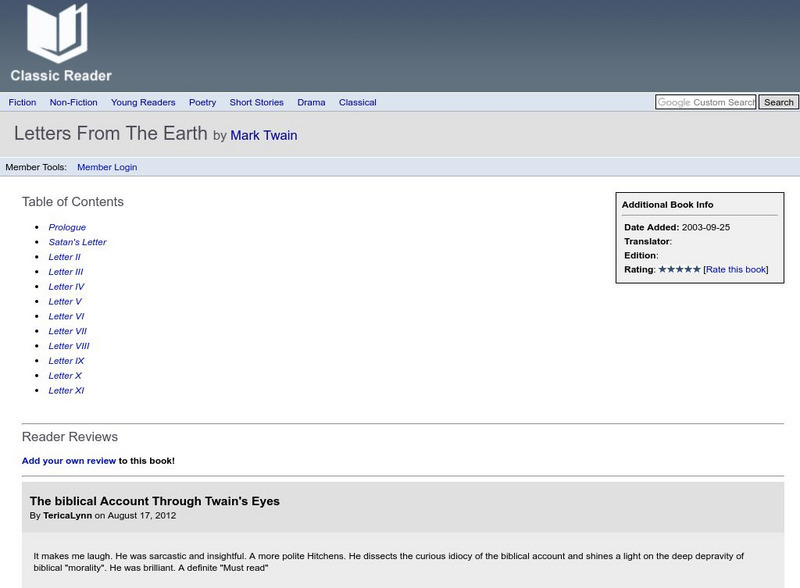
Task: Open Letter VIII chapter
Action: point(66,345)
